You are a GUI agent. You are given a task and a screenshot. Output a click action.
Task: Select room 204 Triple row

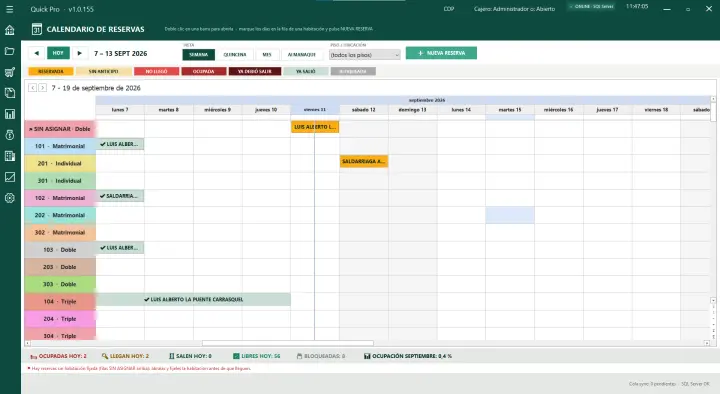click(60, 319)
